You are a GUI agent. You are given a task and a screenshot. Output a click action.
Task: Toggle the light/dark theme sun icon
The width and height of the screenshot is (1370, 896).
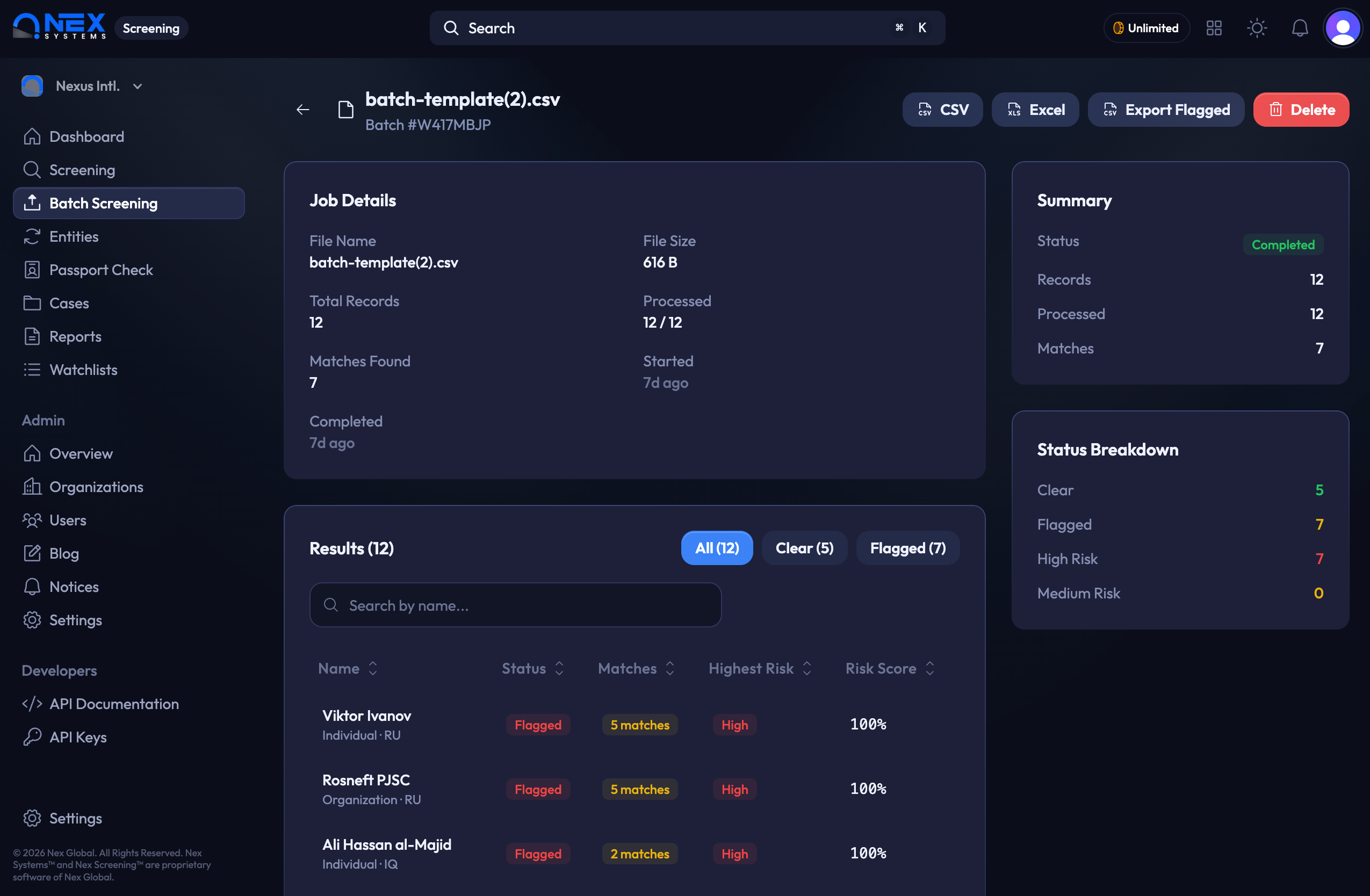pyautogui.click(x=1257, y=28)
